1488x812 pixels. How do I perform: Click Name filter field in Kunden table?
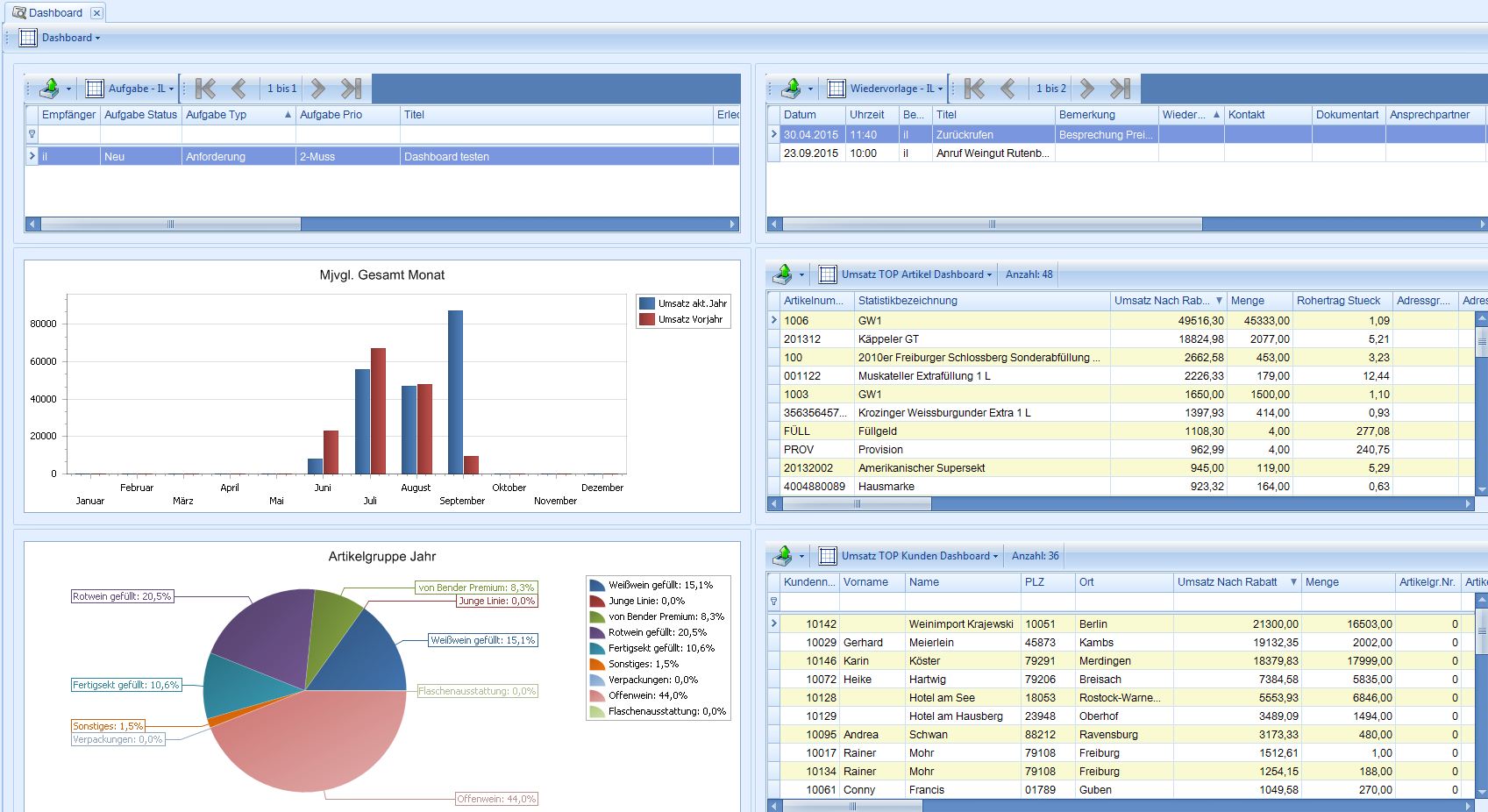963,602
